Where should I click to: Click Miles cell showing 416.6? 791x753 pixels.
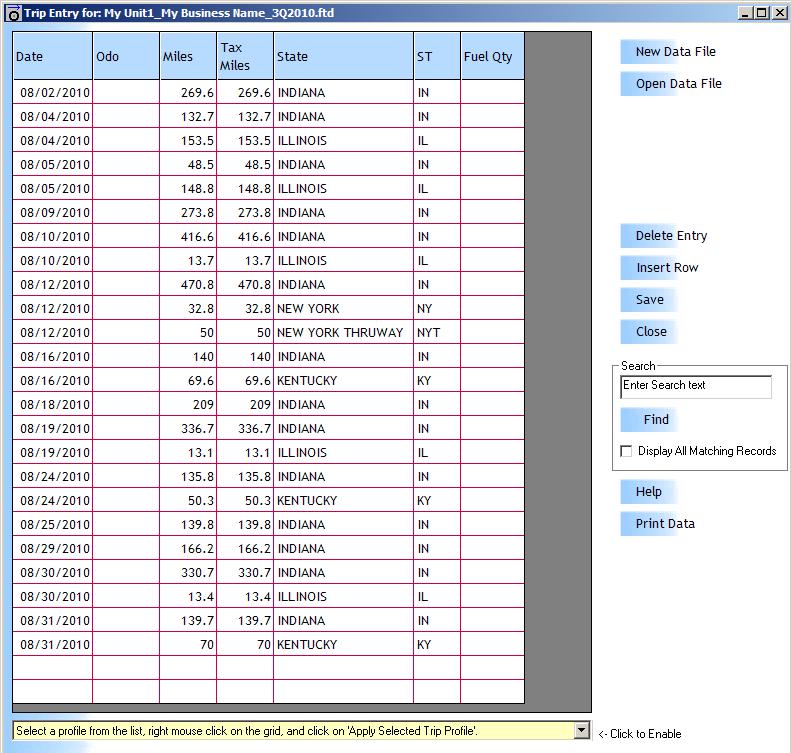pos(188,237)
